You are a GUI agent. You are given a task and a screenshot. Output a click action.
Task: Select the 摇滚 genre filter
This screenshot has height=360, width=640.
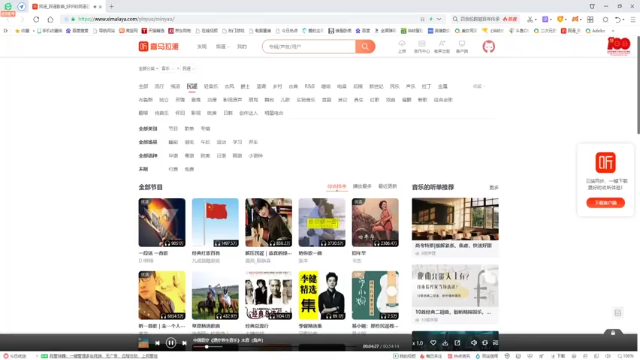[x=175, y=87]
